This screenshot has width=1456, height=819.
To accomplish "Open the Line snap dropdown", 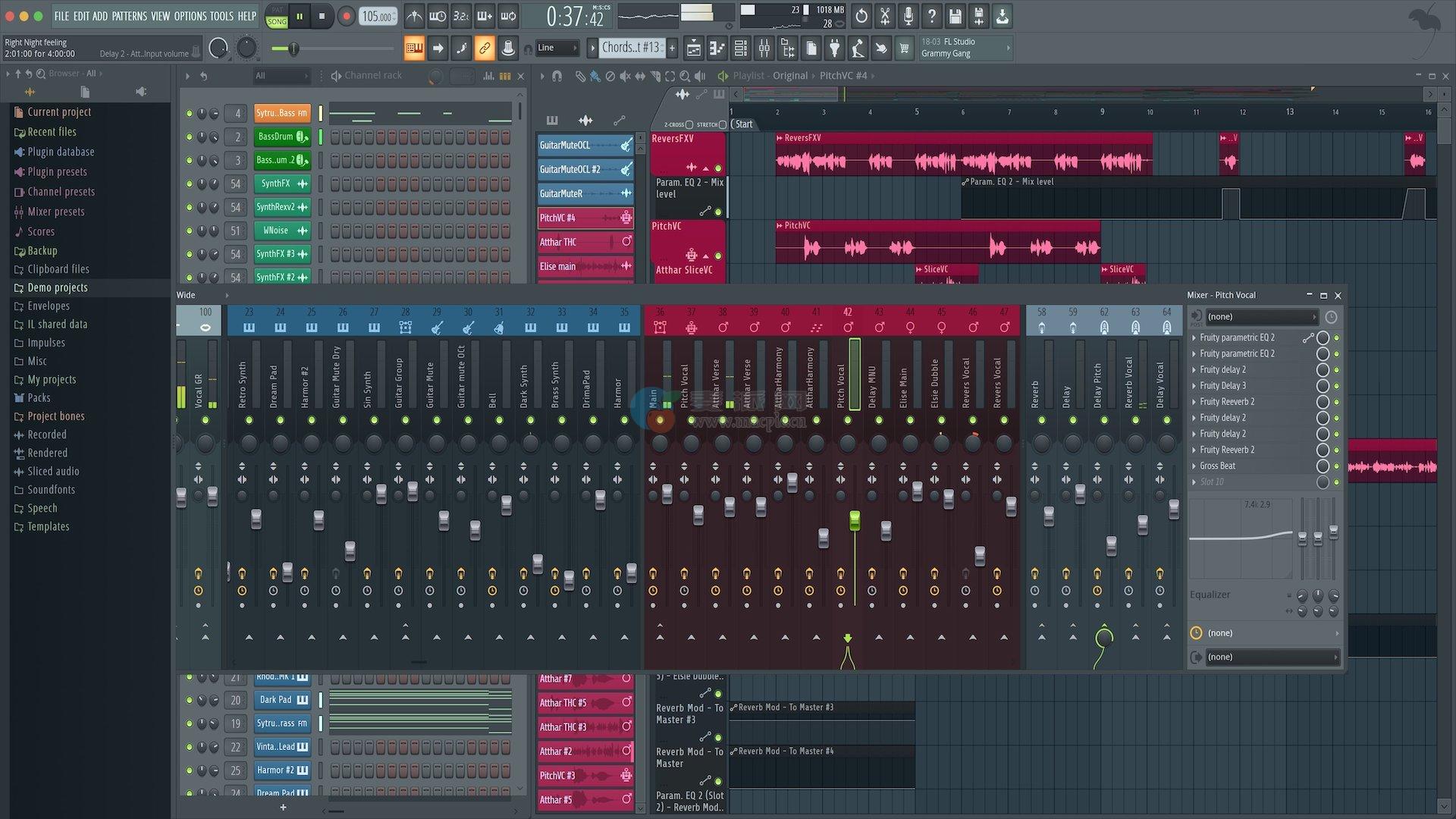I will tap(557, 48).
